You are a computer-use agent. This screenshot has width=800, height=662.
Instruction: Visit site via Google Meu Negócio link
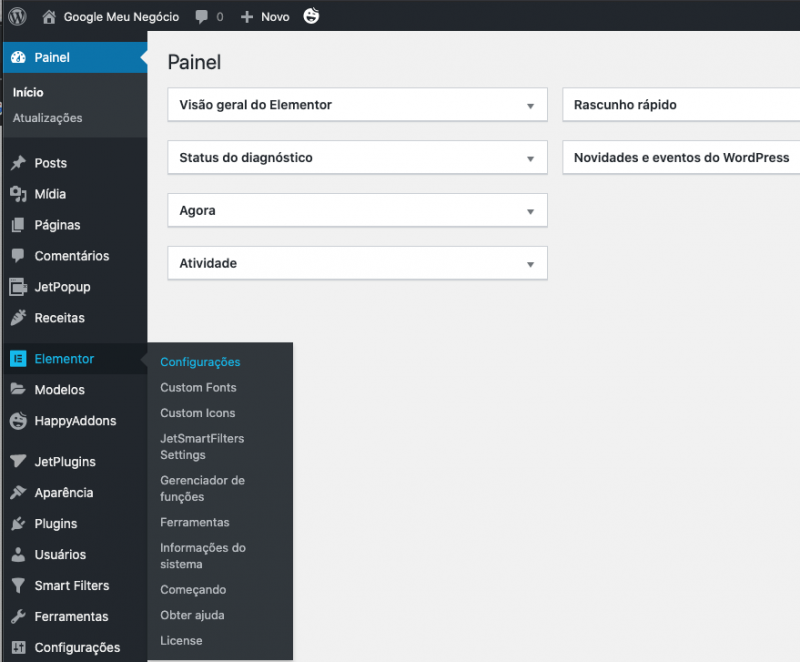tap(121, 17)
